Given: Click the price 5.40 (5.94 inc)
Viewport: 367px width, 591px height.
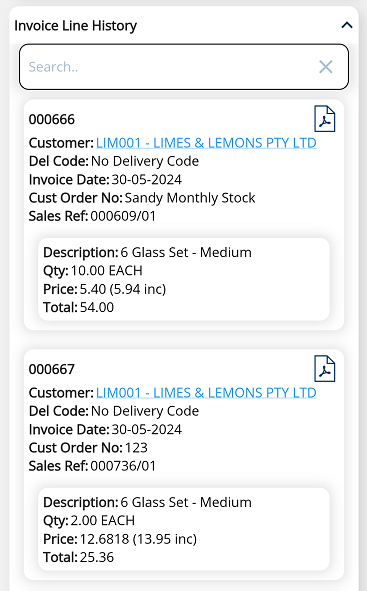Looking at the screenshot, I should click(122, 289).
